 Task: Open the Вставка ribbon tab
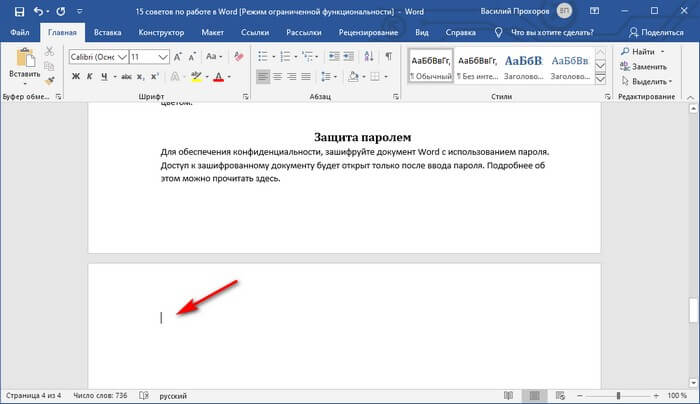106,32
